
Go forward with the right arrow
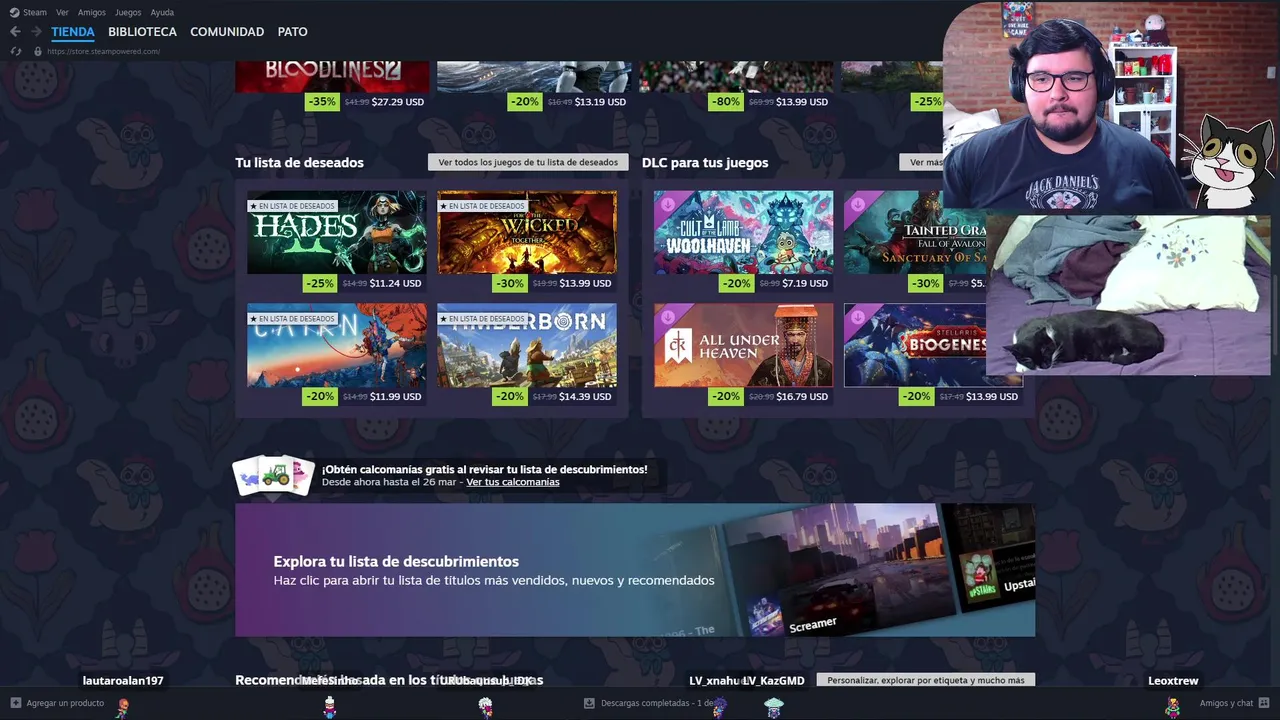click(x=36, y=32)
